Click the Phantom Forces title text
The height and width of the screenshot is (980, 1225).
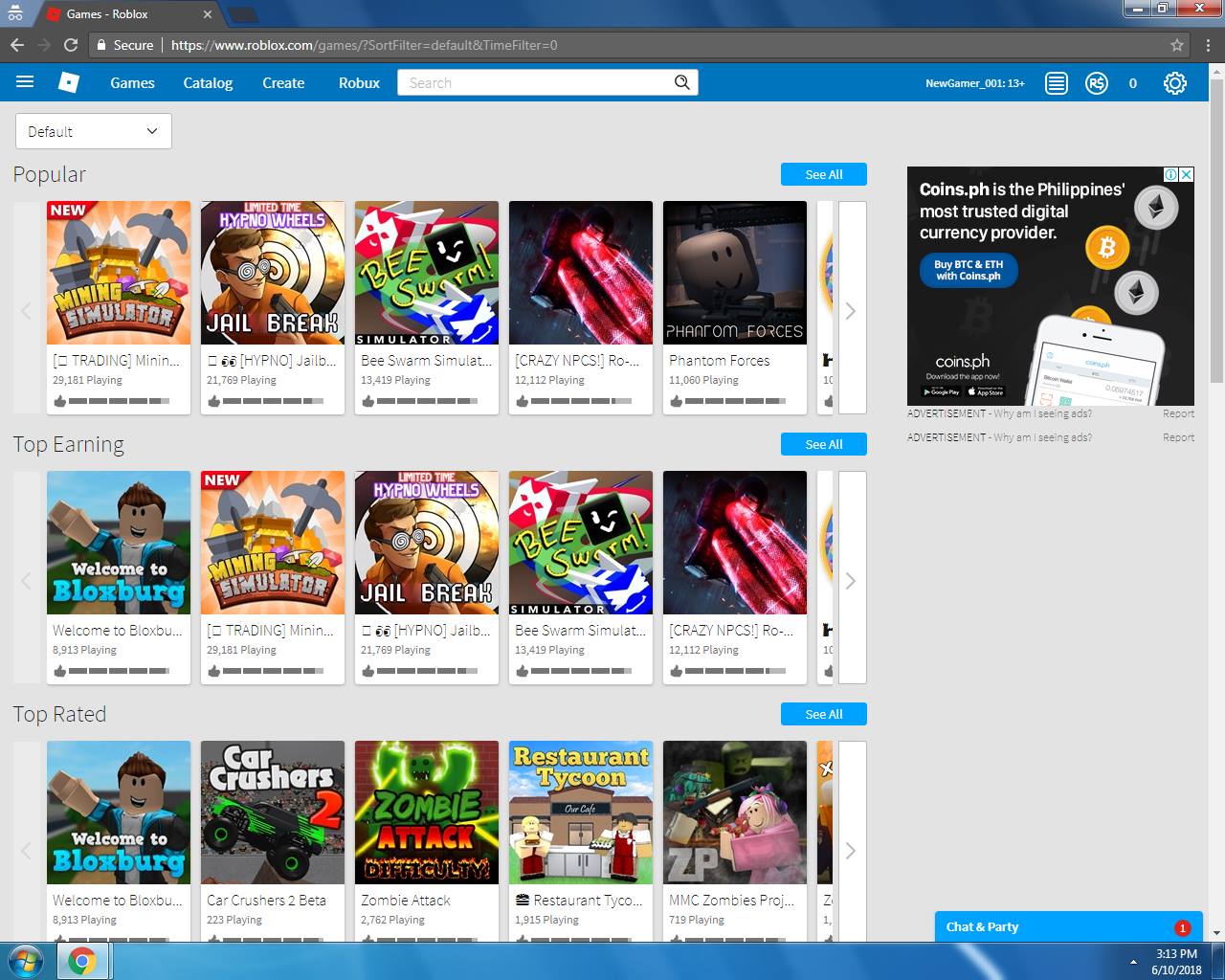click(720, 361)
